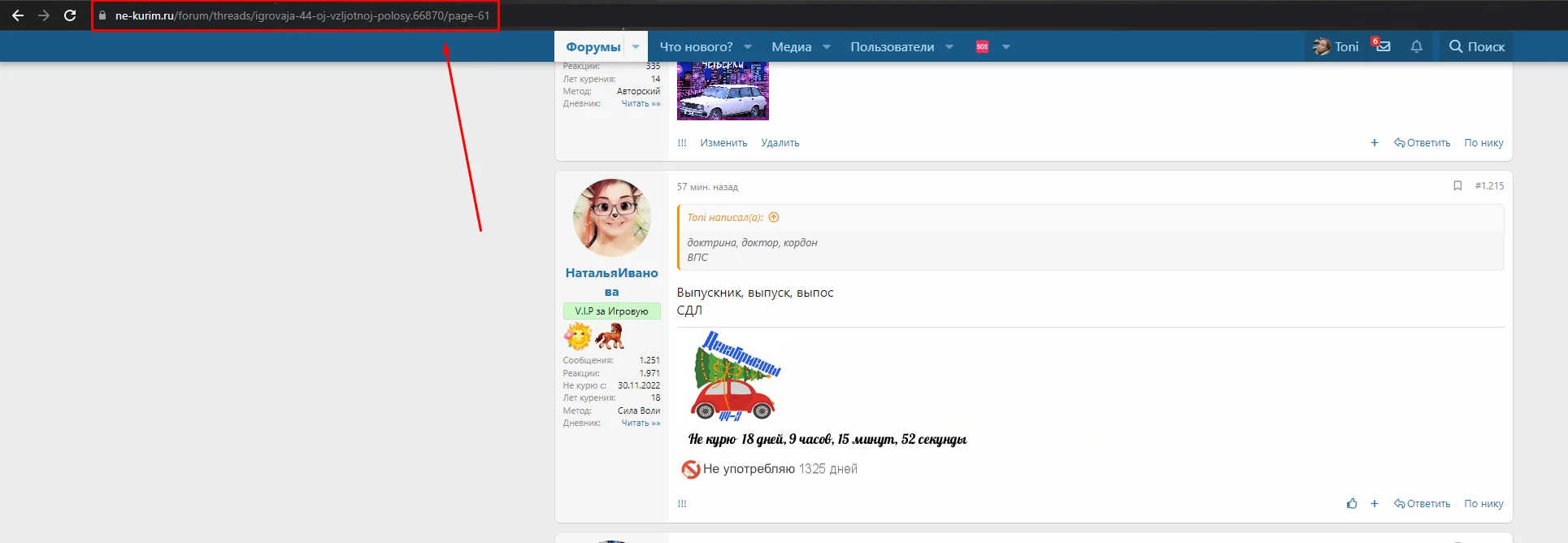Click the sun badge under НатальяИванова
The width and height of the screenshot is (1568, 543).
[578, 336]
